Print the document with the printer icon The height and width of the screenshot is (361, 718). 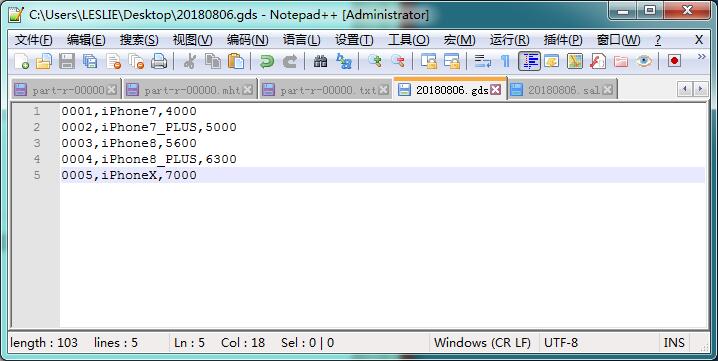click(x=159, y=61)
